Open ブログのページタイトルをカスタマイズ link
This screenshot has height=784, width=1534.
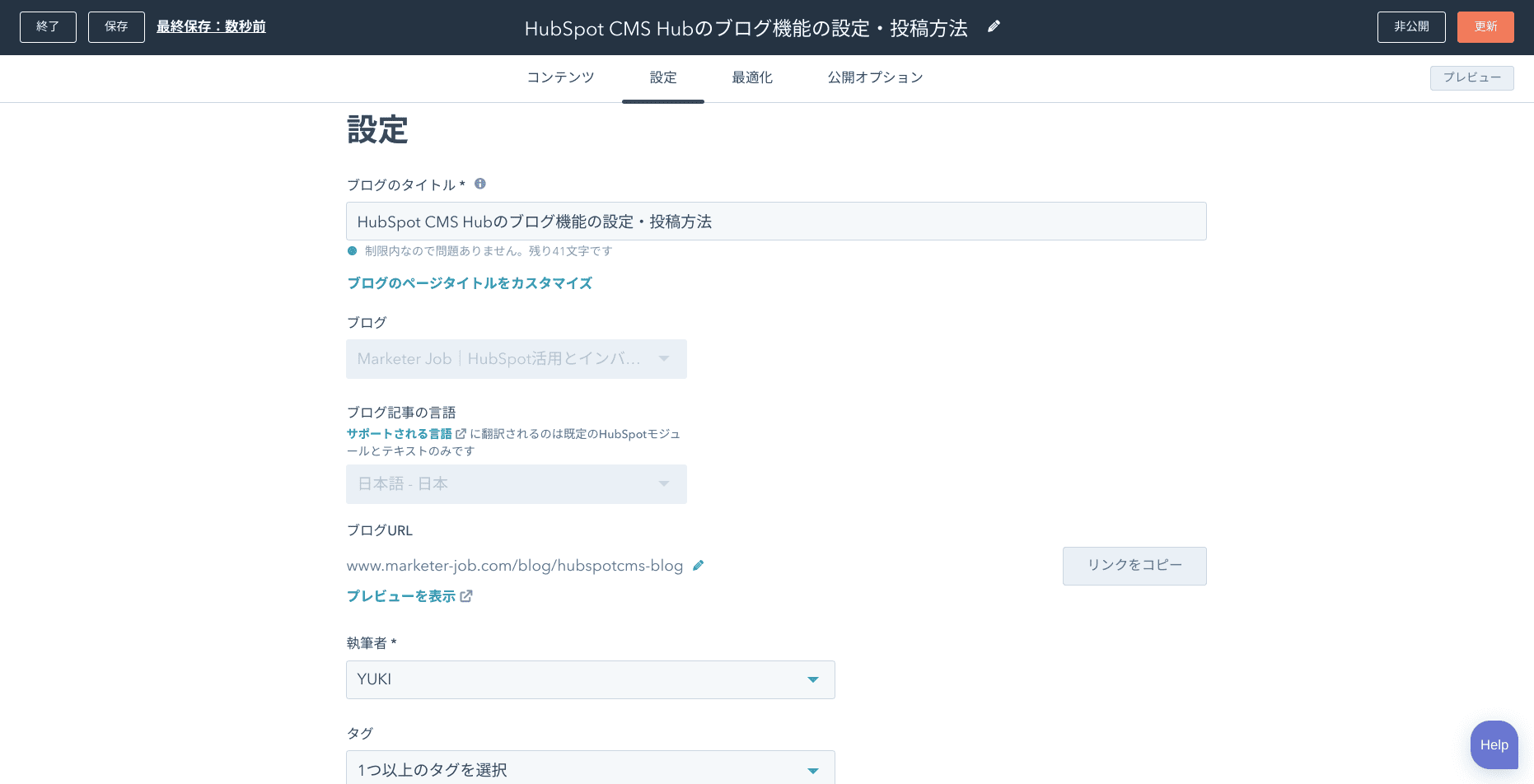click(470, 283)
